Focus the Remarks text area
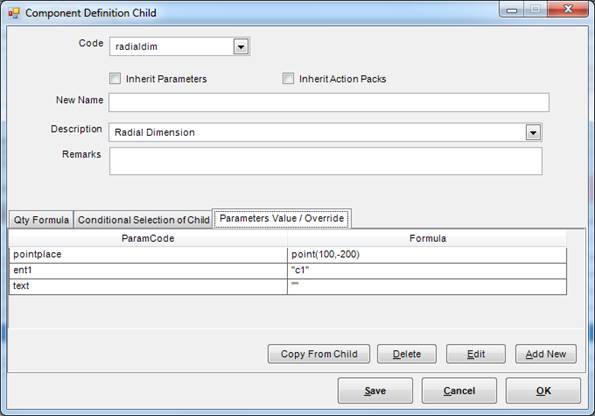 [x=326, y=161]
